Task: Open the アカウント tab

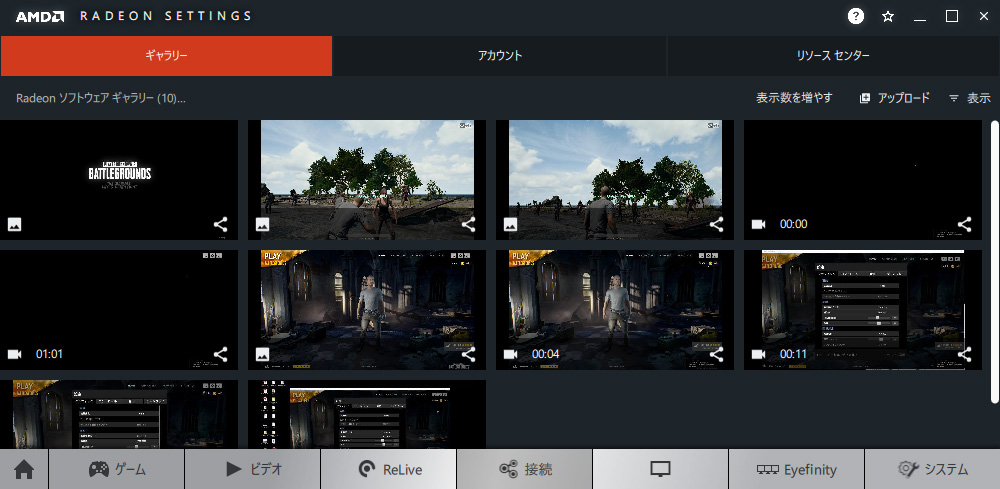Action: [x=500, y=55]
